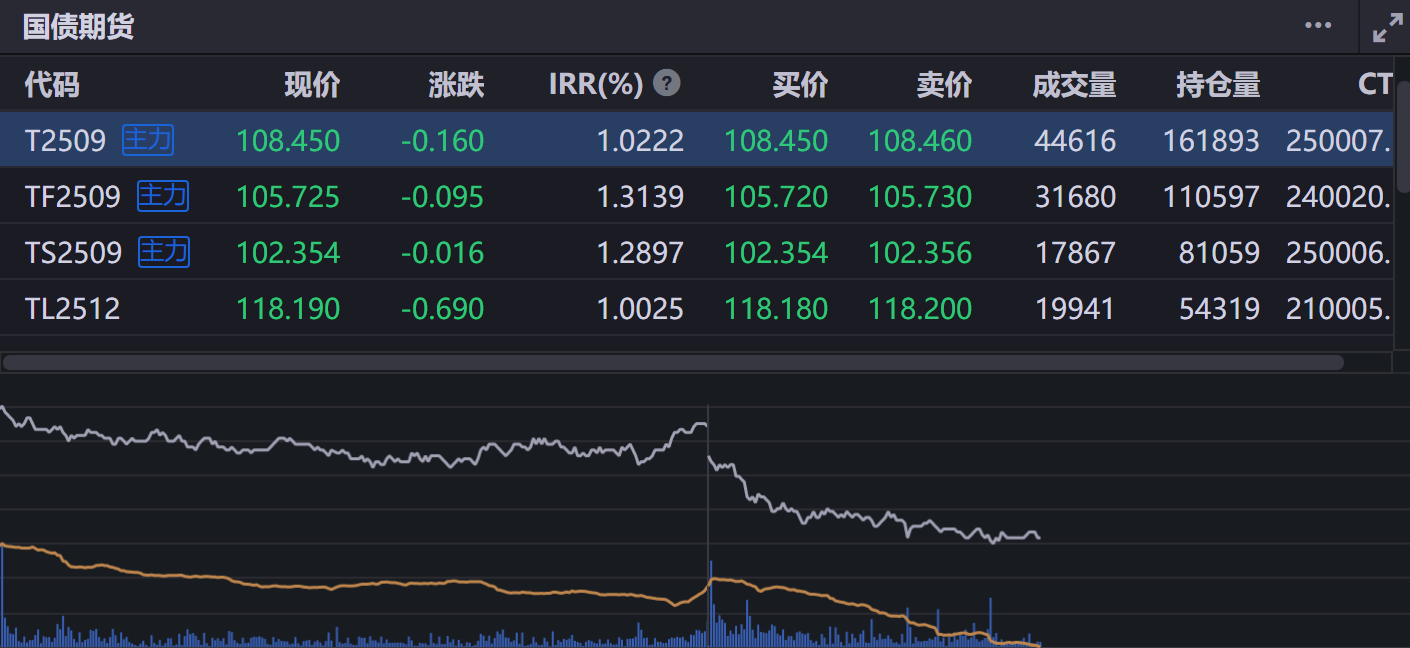Click the TS2509 price 102.354 in 现价
Viewport: 1410px width, 648px height.
pos(288,253)
